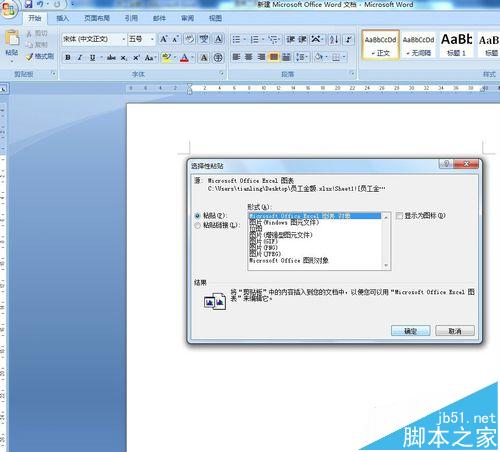Image resolution: width=500 pixels, height=452 pixels.
Task: Insert enclosed character
Action: click(218, 57)
